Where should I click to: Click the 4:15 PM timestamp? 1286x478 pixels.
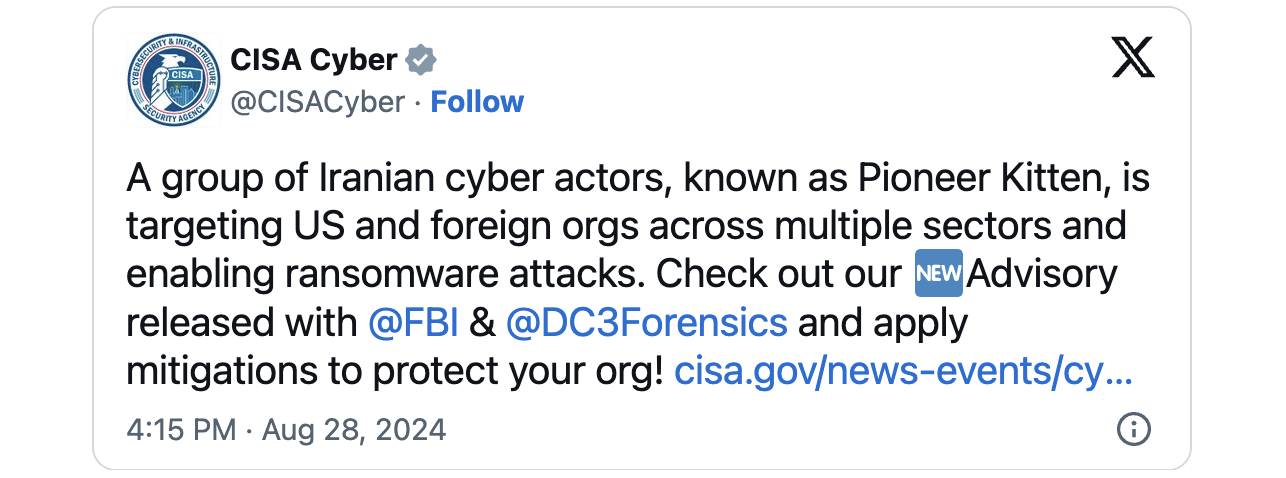click(x=181, y=430)
